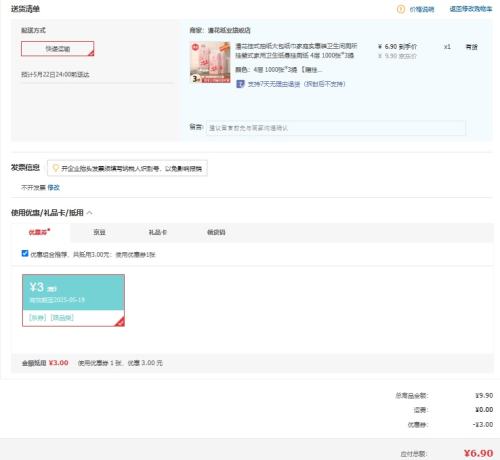Open the 领货码 tab
Viewport: 500px width, 460px height.
click(x=216, y=232)
